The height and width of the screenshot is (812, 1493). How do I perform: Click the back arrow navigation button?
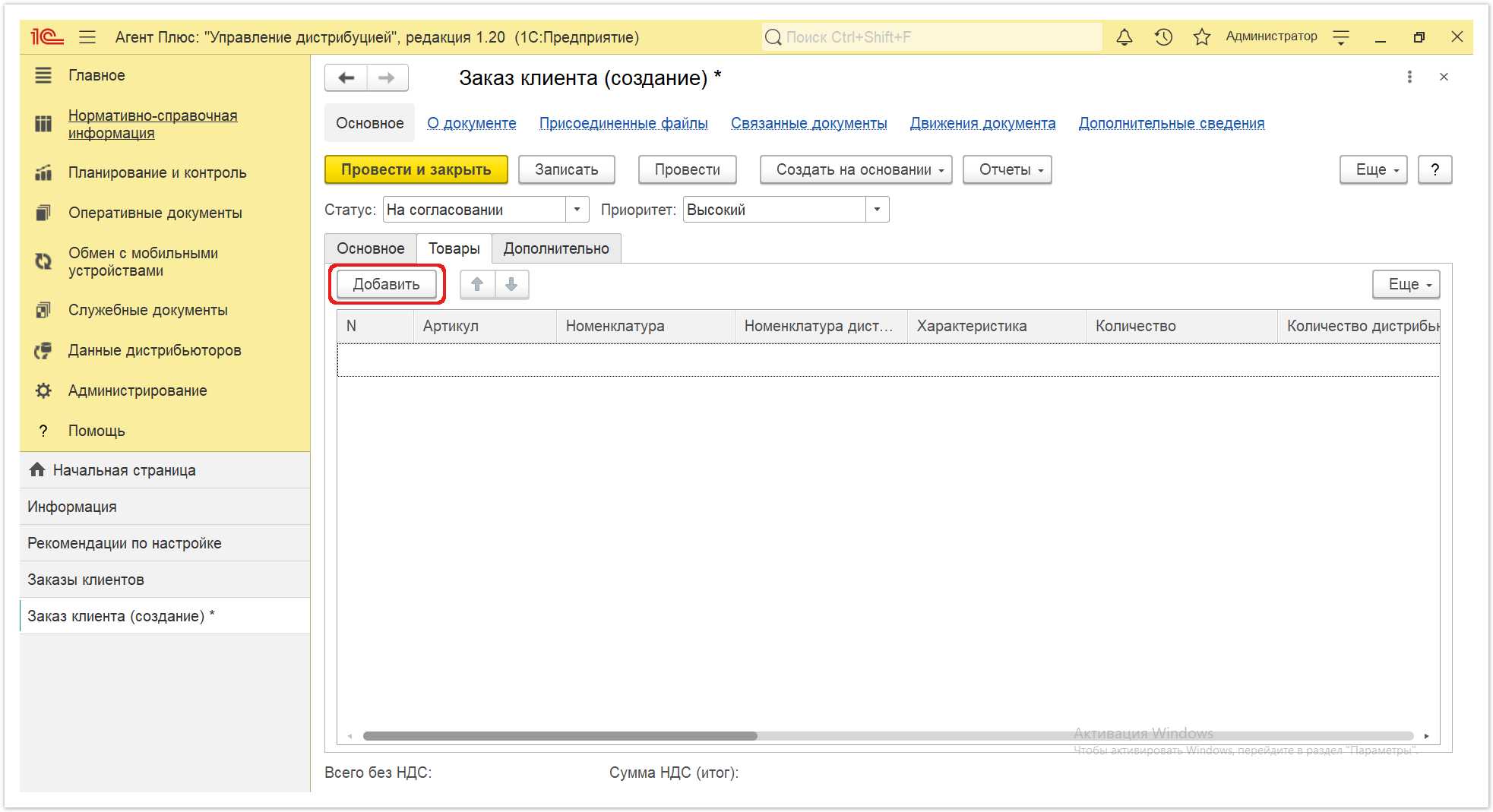coord(346,77)
